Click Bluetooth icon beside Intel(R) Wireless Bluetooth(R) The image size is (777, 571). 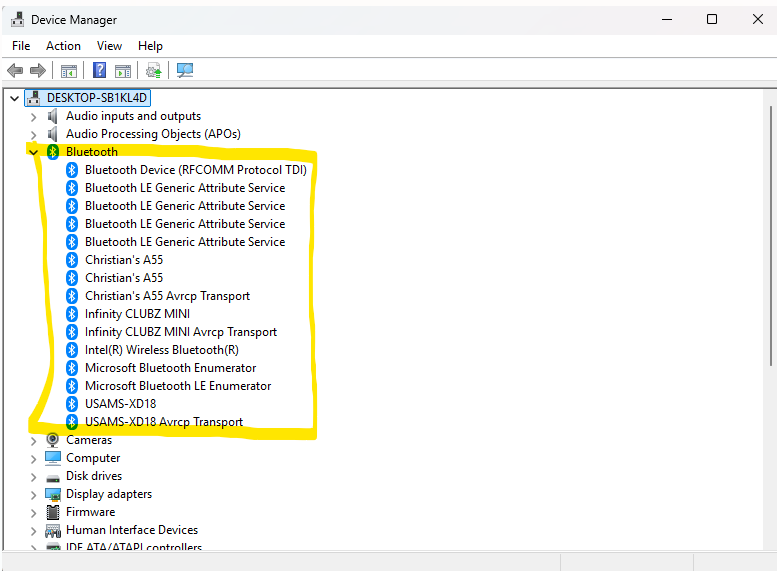(x=72, y=350)
